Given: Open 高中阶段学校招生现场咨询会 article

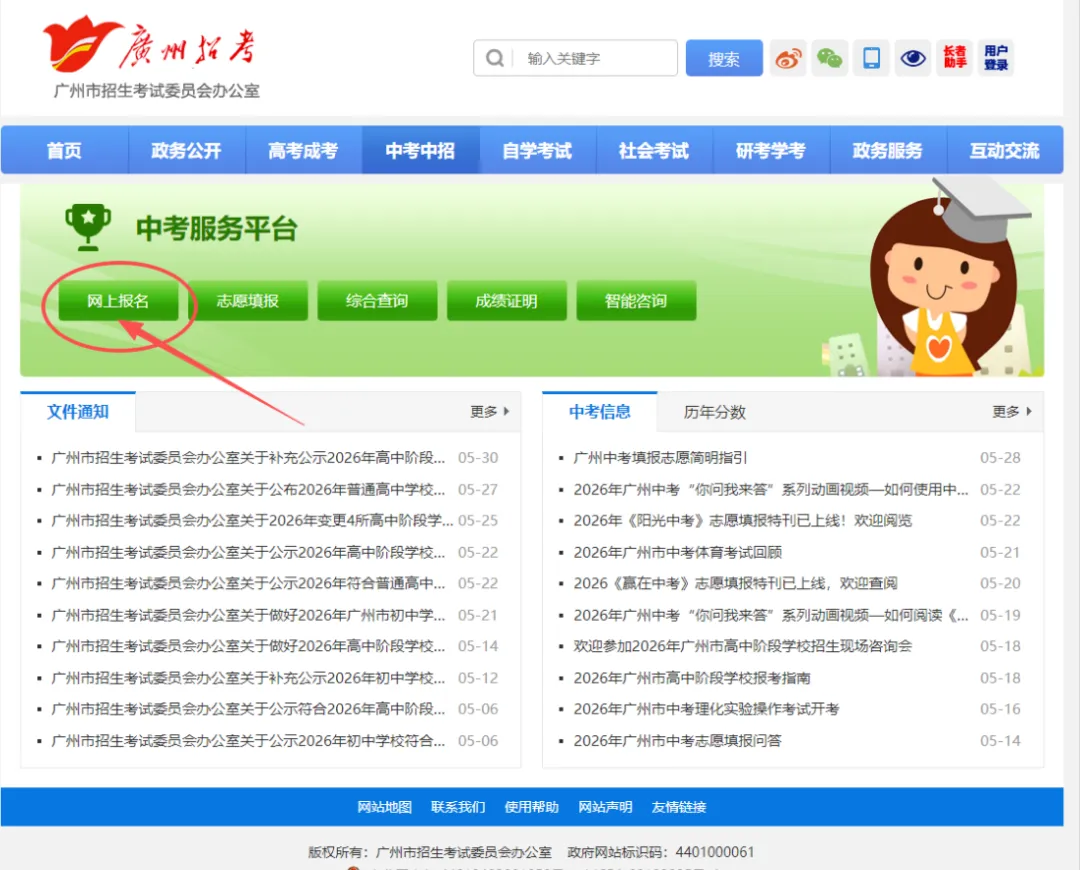Looking at the screenshot, I should [742, 645].
